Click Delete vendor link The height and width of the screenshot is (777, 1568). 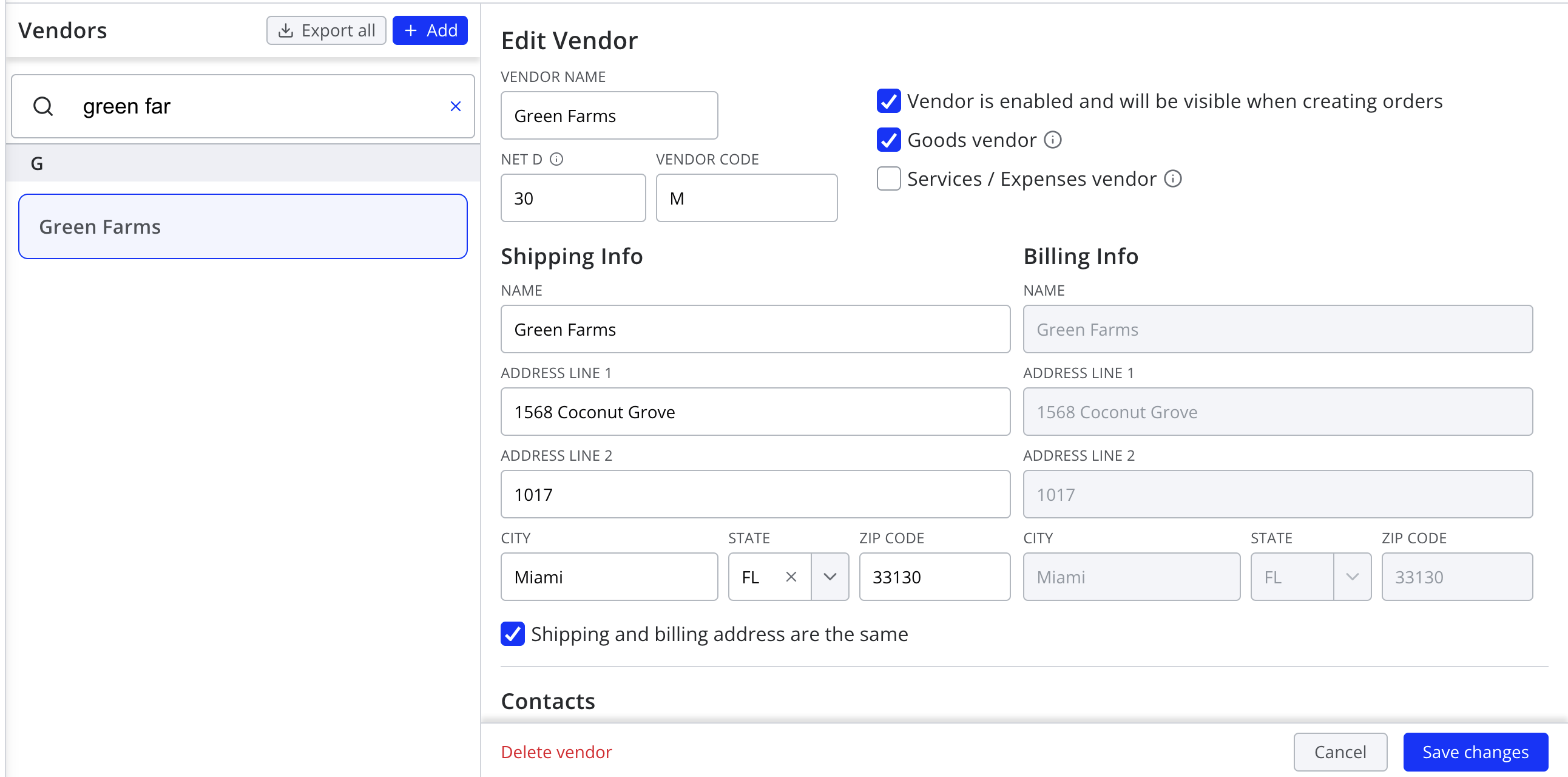pyautogui.click(x=556, y=752)
